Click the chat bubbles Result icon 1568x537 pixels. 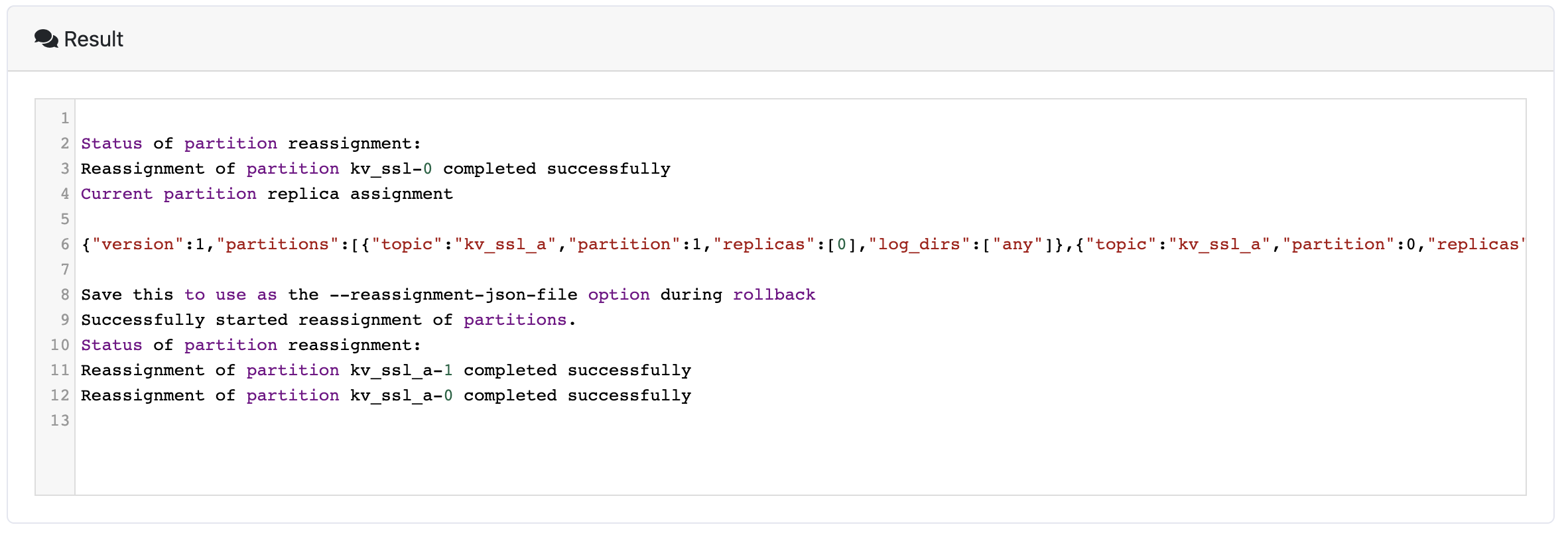(x=46, y=39)
